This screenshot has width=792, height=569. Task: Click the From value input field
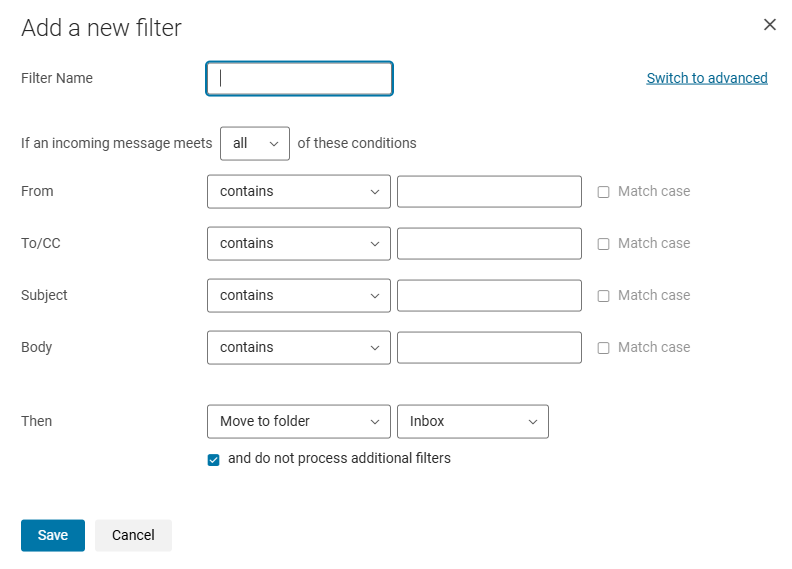tap(489, 191)
